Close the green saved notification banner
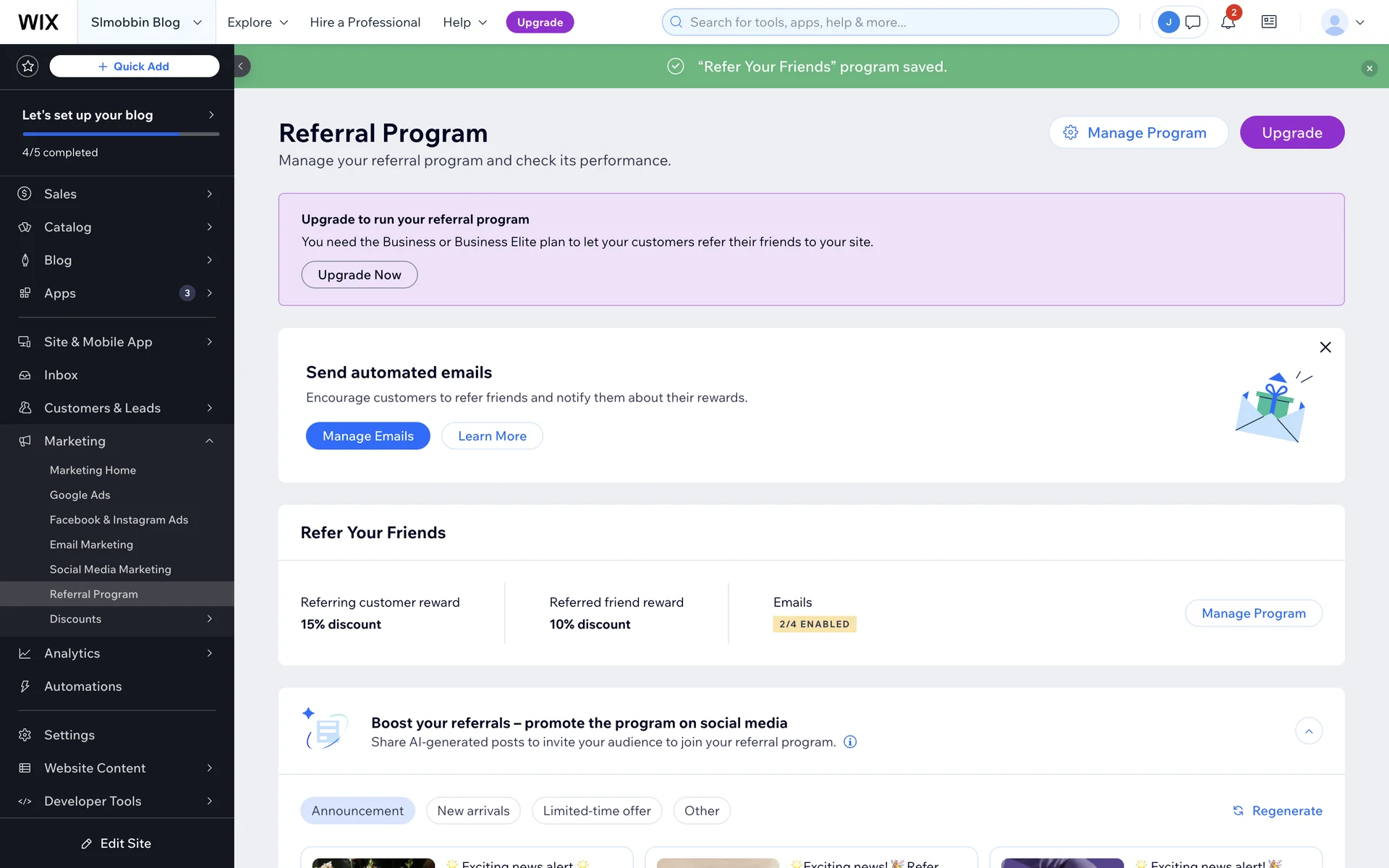Screen dimensions: 1389x868 tap(1369, 69)
